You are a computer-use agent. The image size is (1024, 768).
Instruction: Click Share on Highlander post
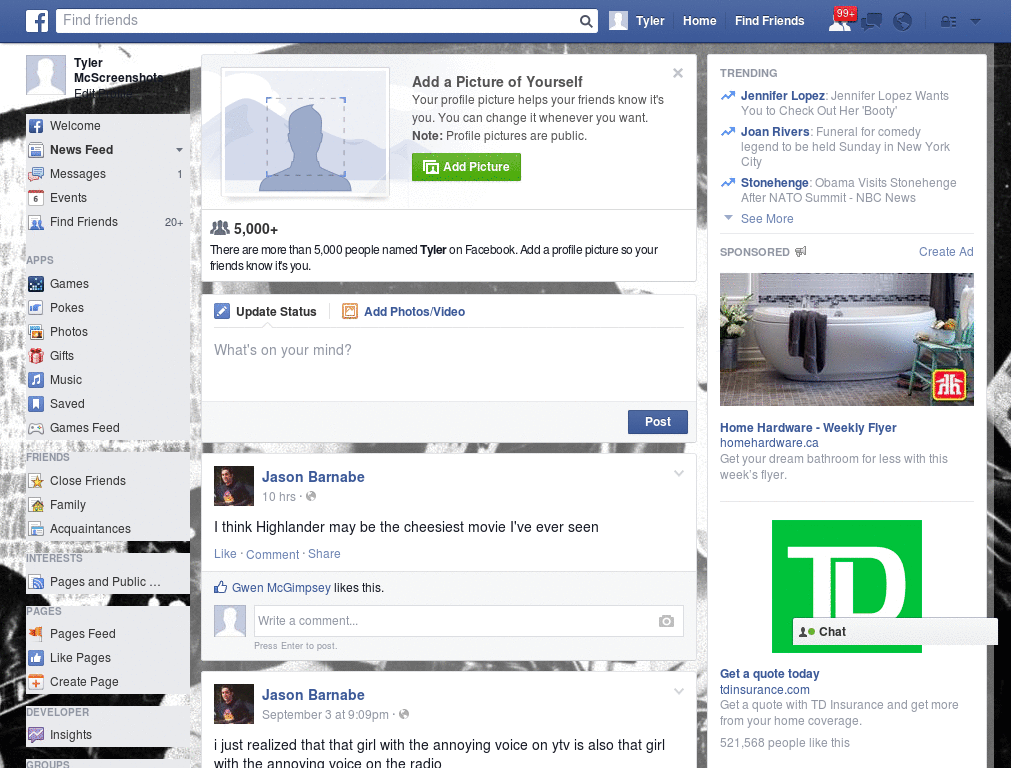tap(324, 554)
